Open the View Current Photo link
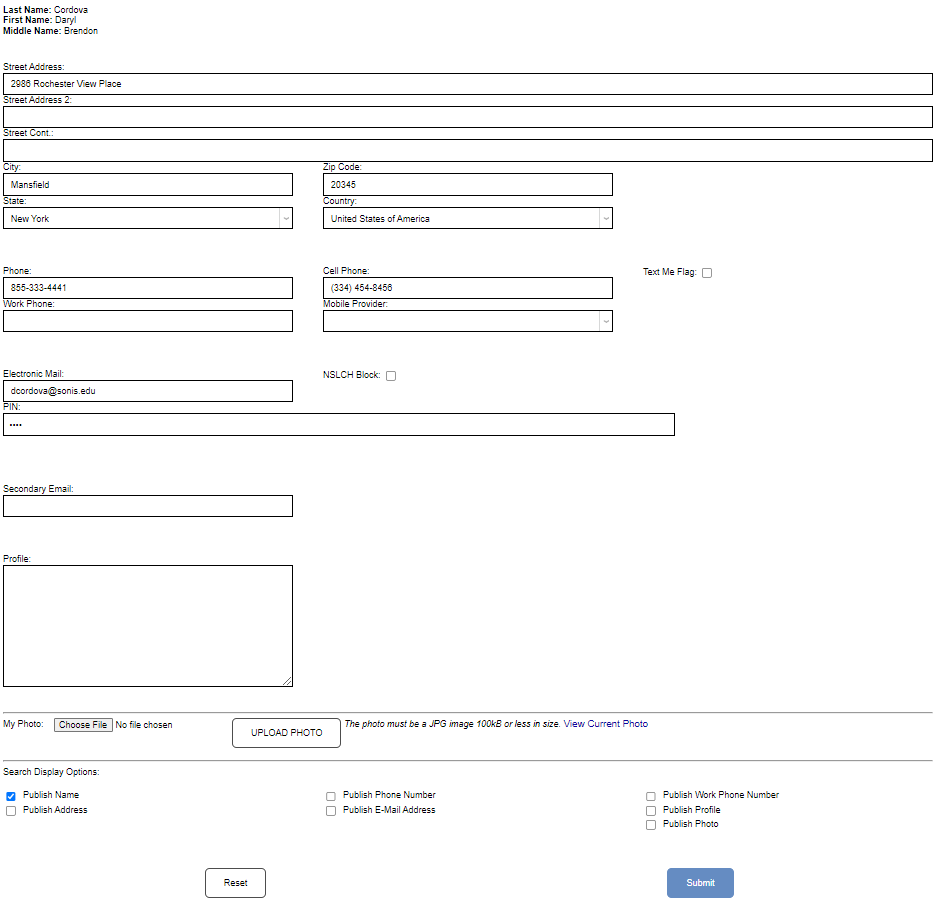This screenshot has height=905, width=936. click(604, 723)
